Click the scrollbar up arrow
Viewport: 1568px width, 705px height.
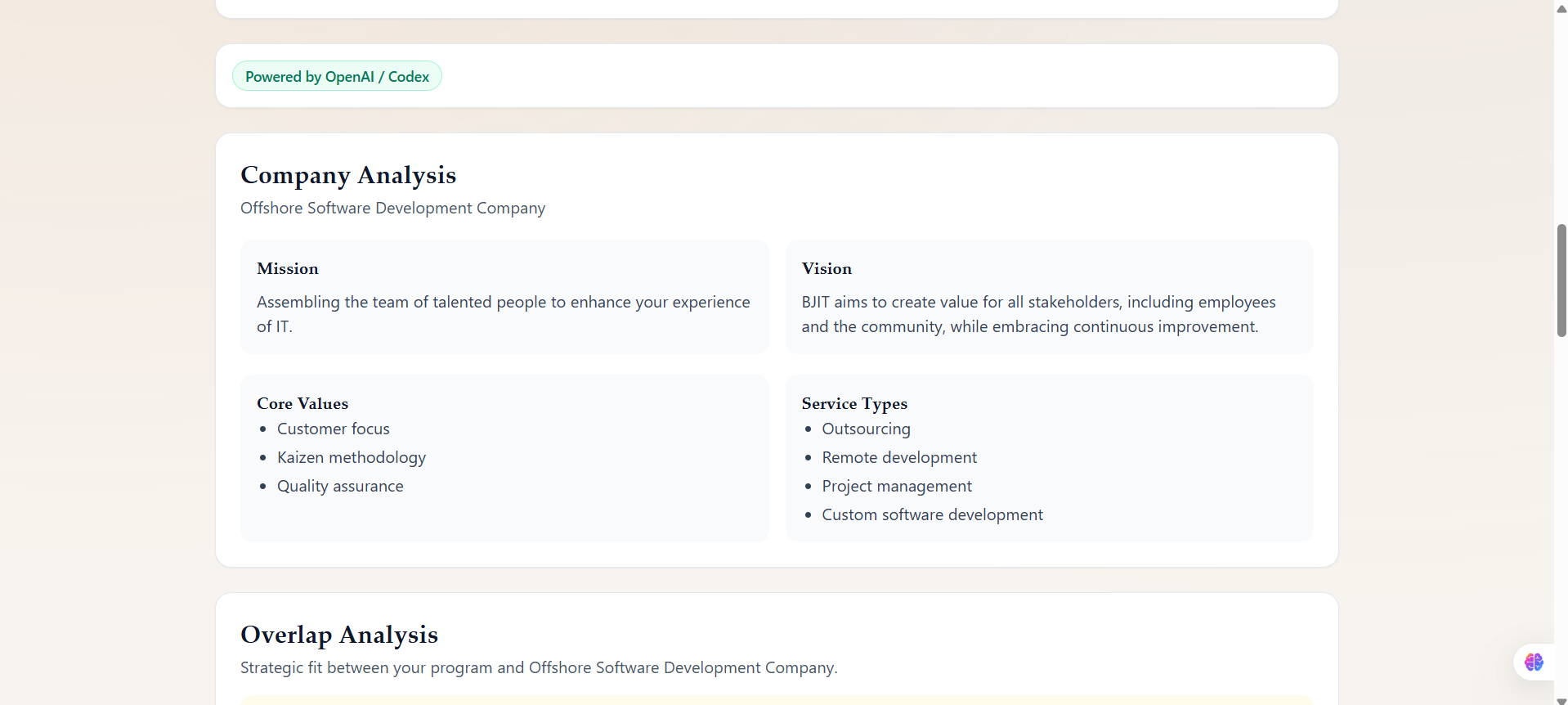click(x=1561, y=9)
